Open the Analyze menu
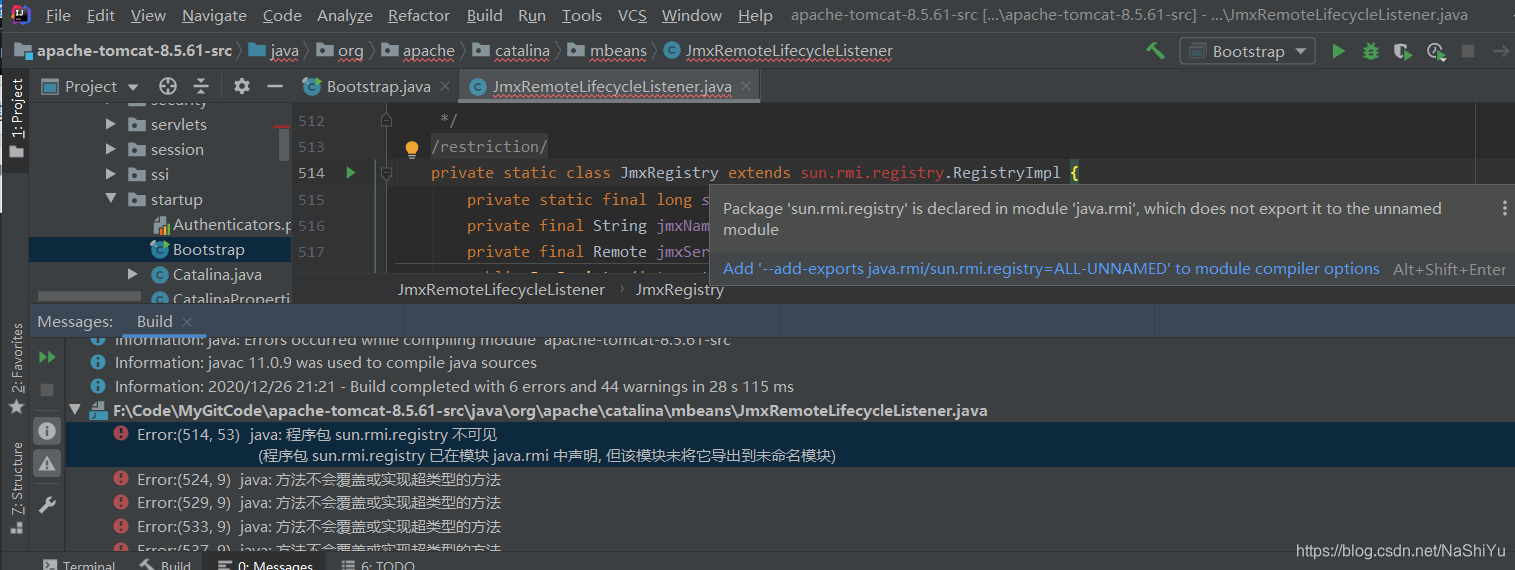Viewport: 1515px width, 570px height. coord(345,16)
